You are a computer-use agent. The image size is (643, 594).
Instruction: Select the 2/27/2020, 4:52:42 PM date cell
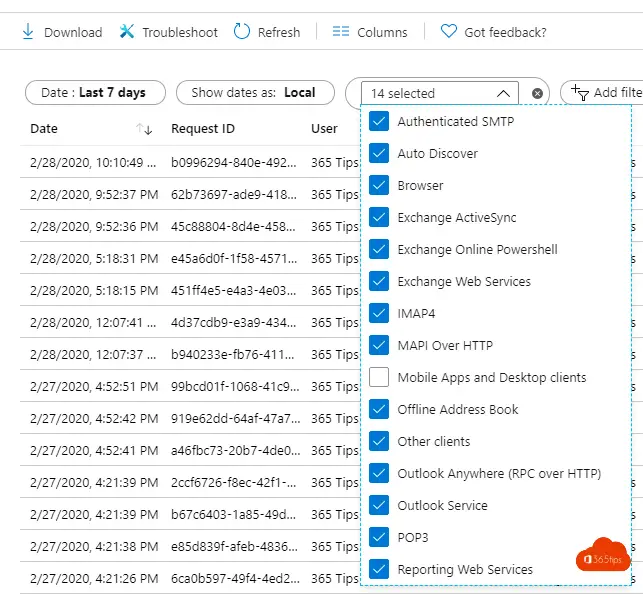pyautogui.click(x=94, y=419)
